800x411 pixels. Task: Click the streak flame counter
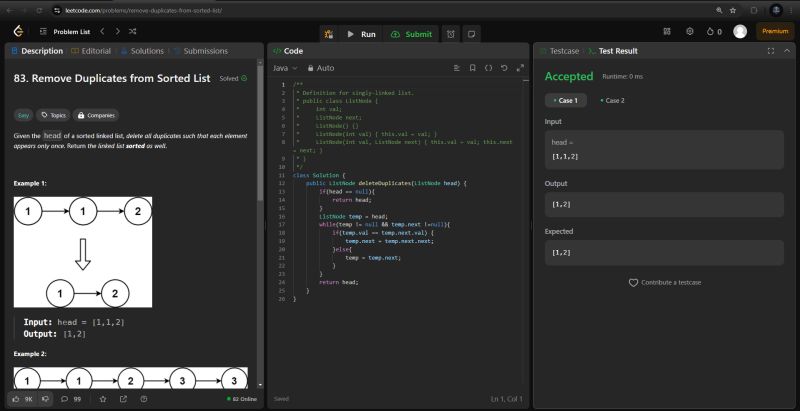[x=714, y=32]
